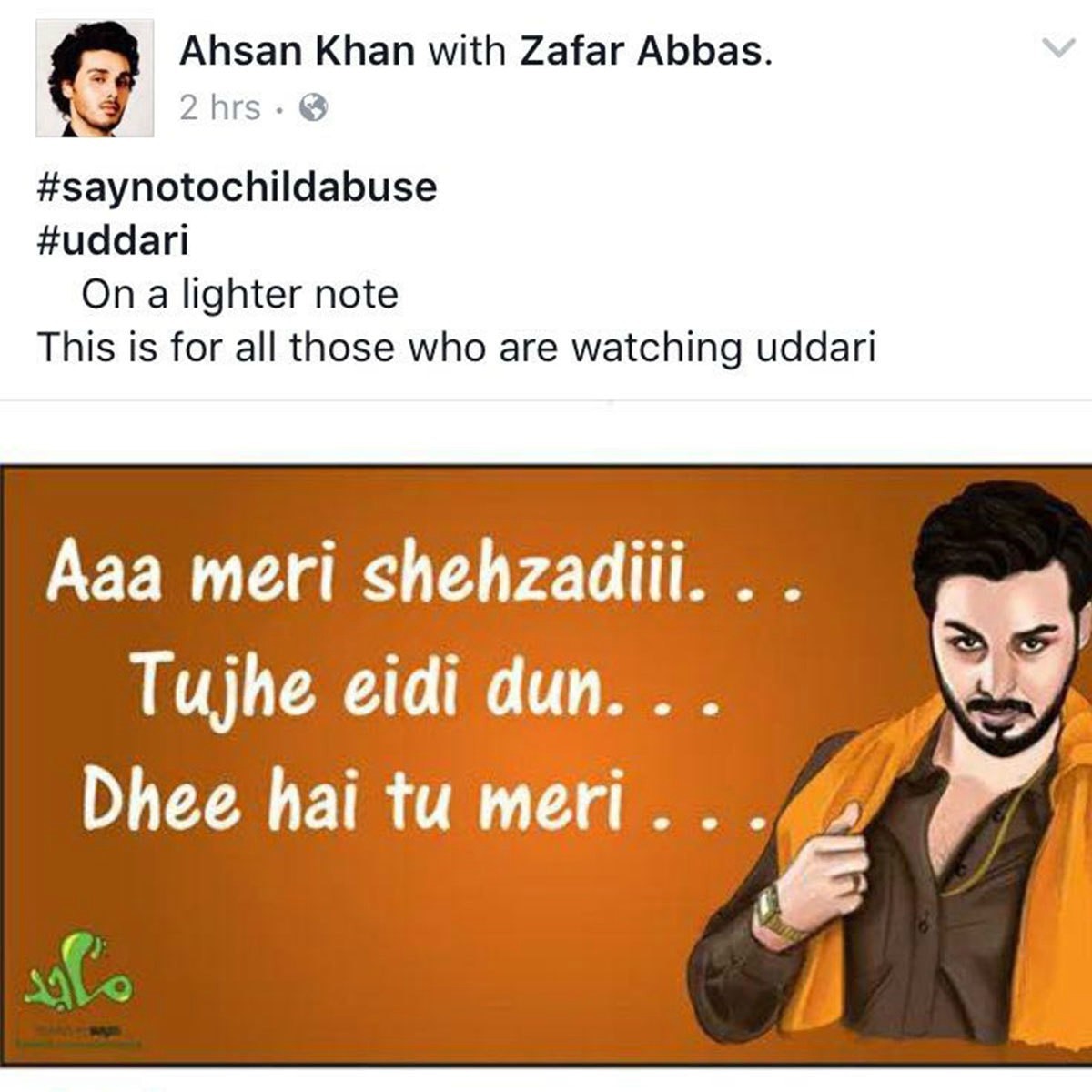Image resolution: width=1092 pixels, height=1092 pixels.
Task: Click the 'On a lighter note' text line
Action: [240, 294]
